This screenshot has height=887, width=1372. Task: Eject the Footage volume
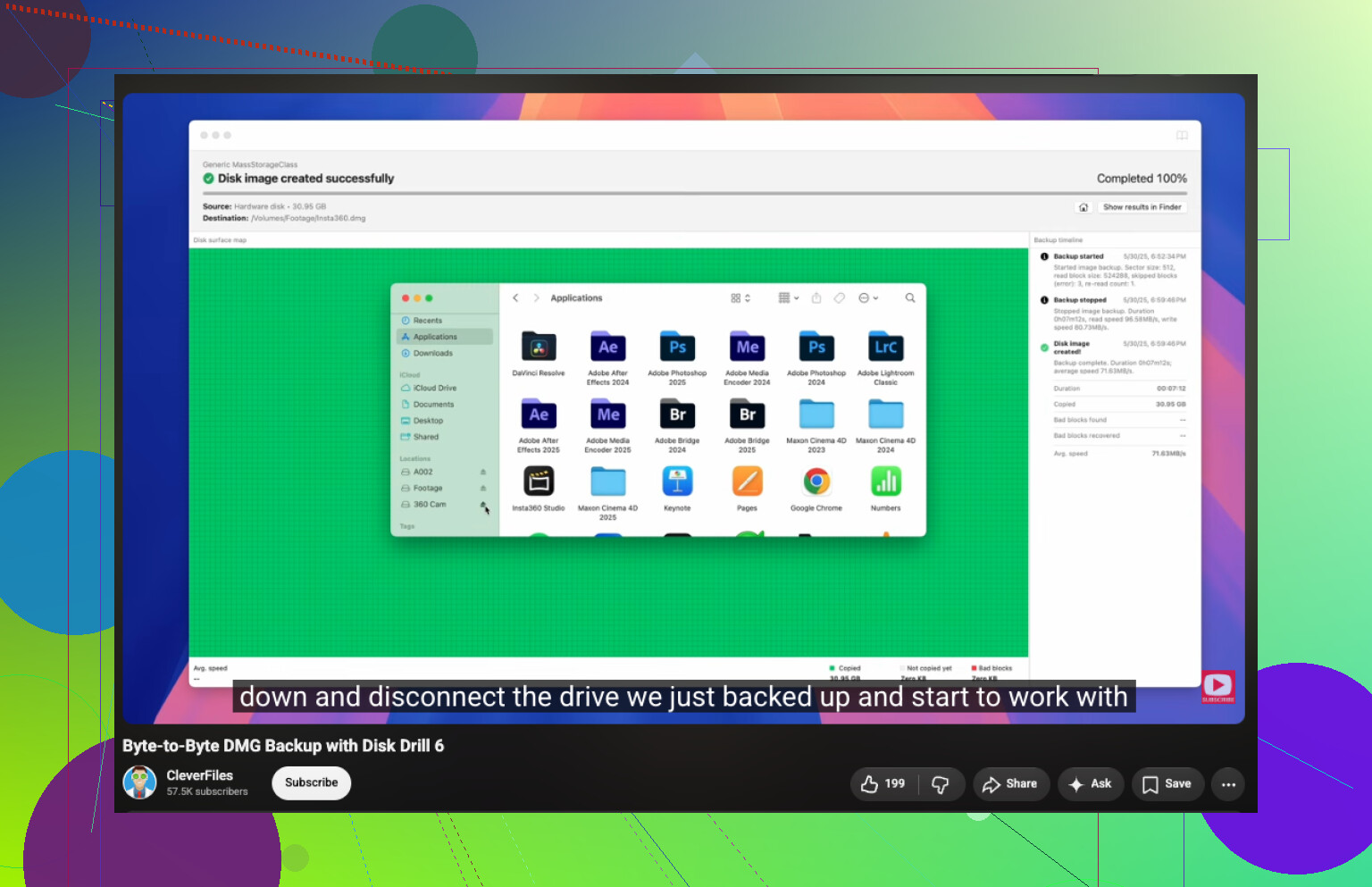pos(483,489)
